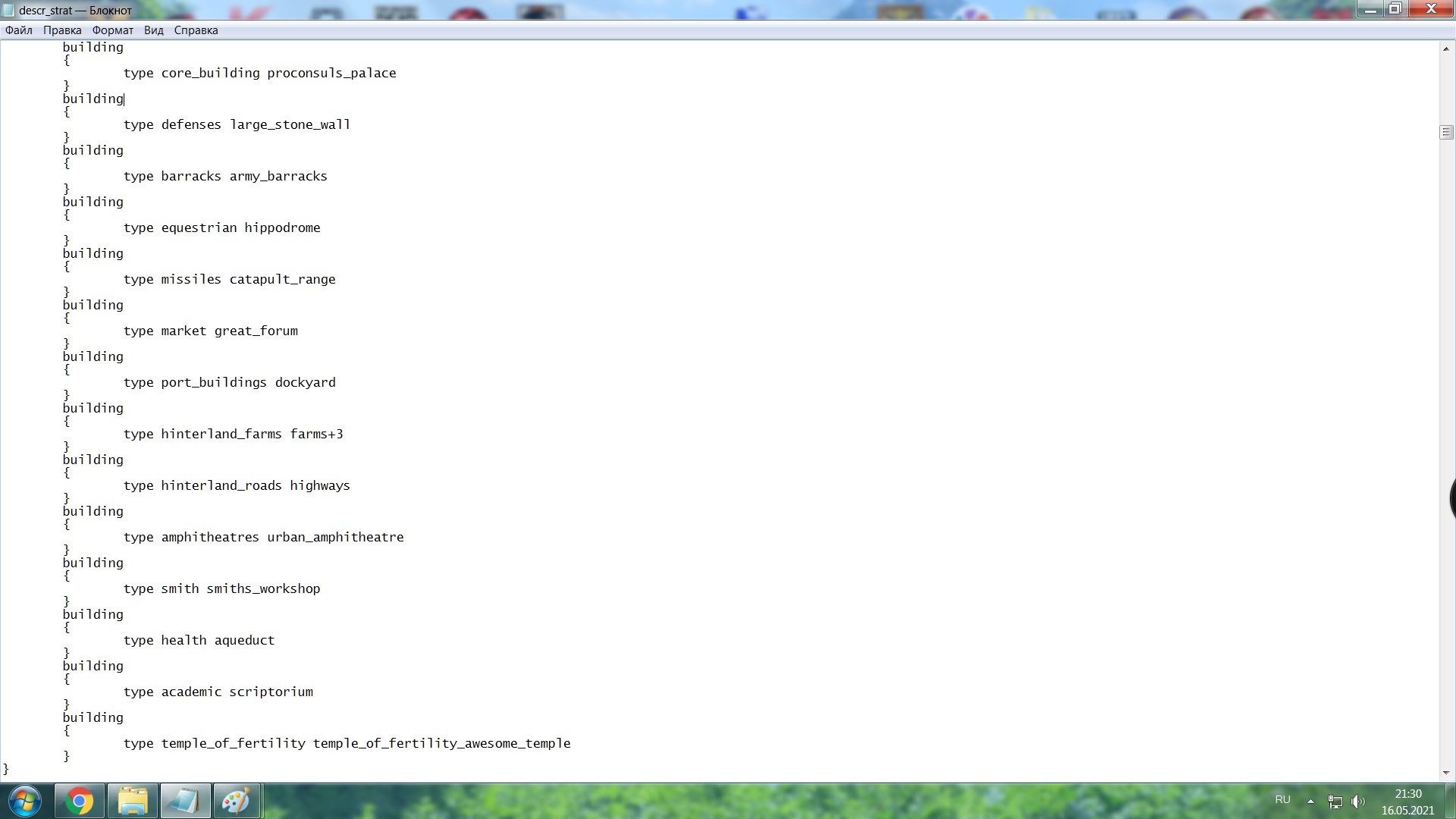Open the Формат menu

pos(113,30)
